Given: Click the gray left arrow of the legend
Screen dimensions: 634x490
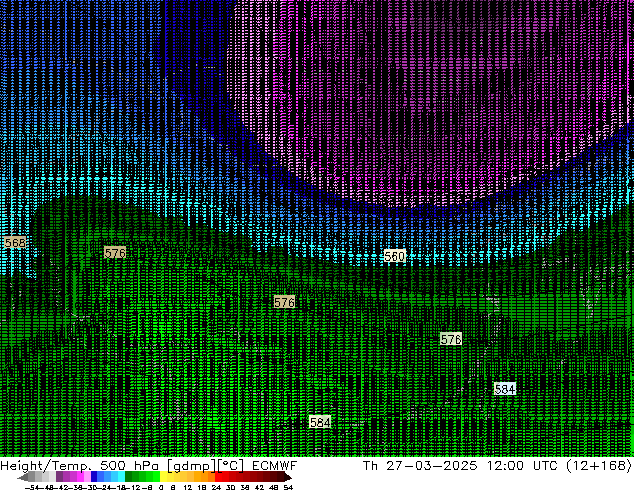Looking at the screenshot, I should point(23,478).
